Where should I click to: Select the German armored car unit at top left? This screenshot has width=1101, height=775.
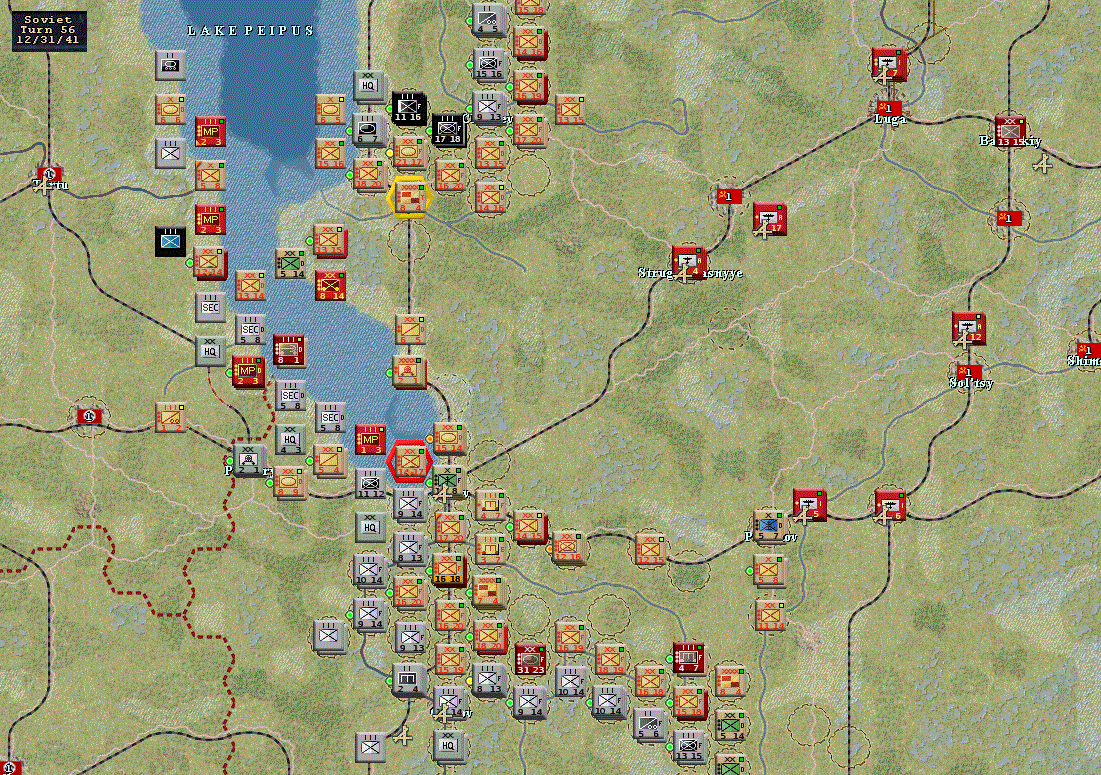click(x=171, y=65)
